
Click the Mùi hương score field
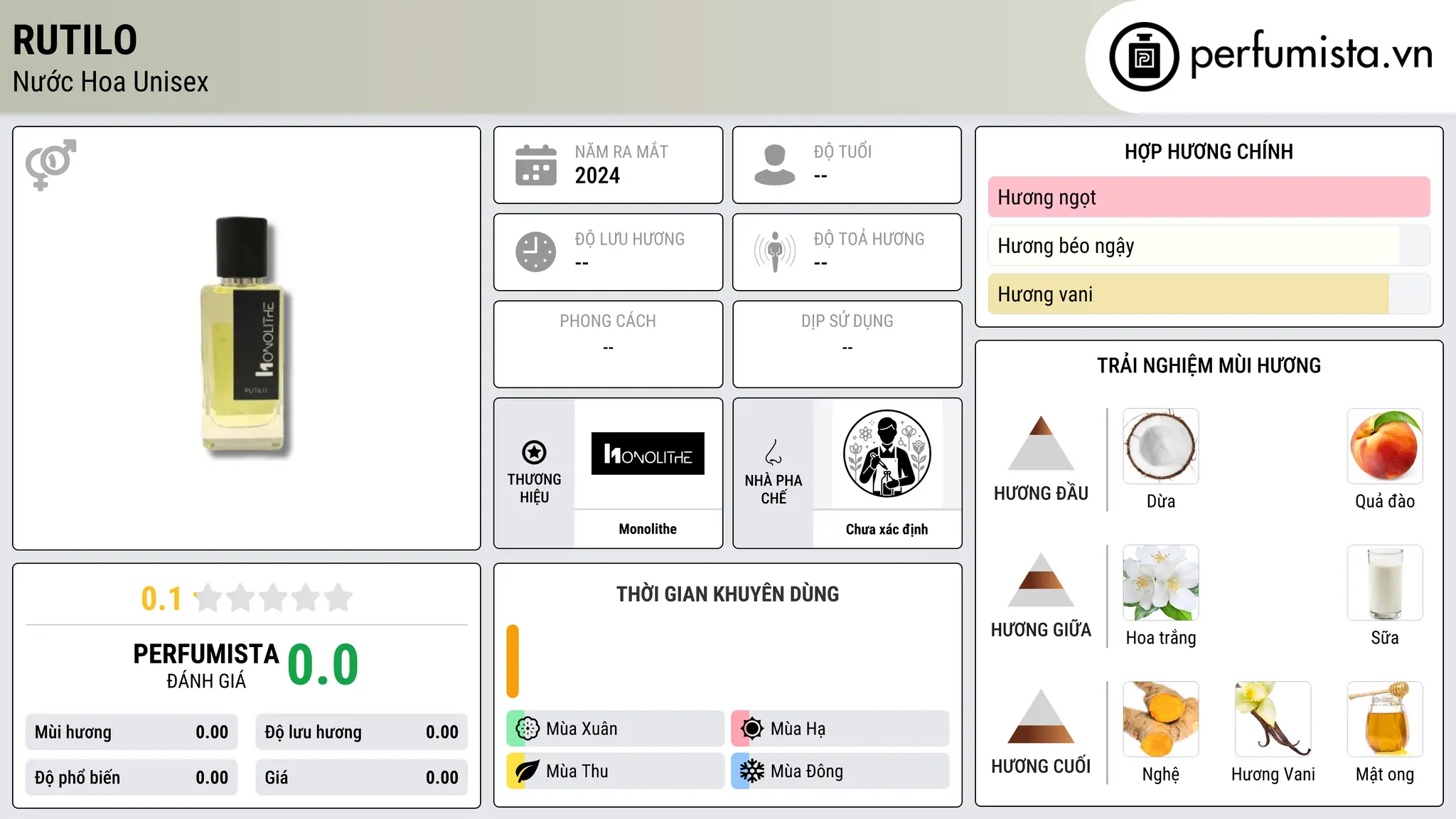click(x=132, y=732)
